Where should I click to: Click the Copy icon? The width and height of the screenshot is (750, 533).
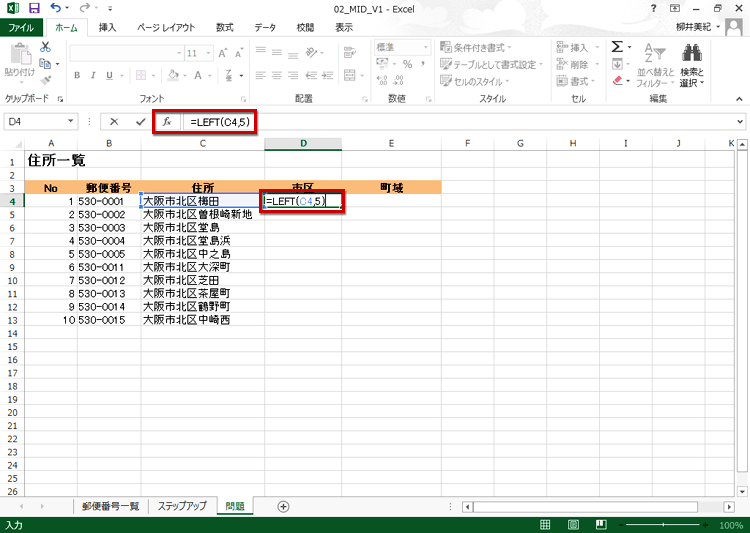45,63
